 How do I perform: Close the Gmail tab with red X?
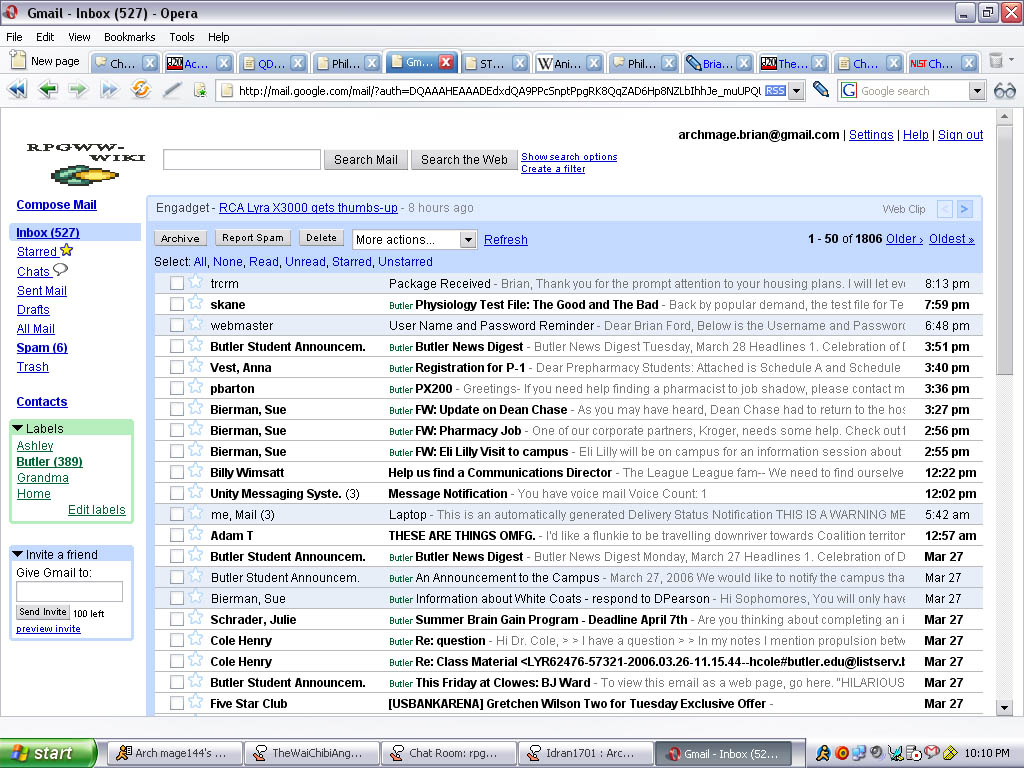click(x=446, y=62)
